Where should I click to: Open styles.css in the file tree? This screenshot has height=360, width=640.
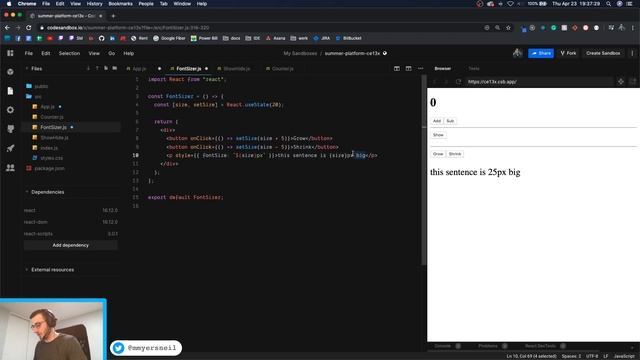tap(51, 158)
